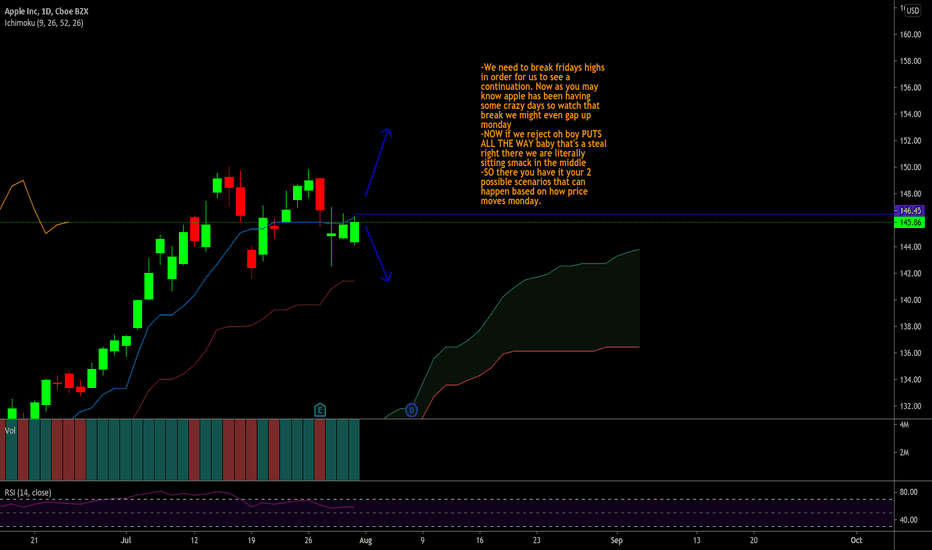Screen dimensions: 932x550
Task: Click 152.00 on the price axis
Action: (x=910, y=141)
